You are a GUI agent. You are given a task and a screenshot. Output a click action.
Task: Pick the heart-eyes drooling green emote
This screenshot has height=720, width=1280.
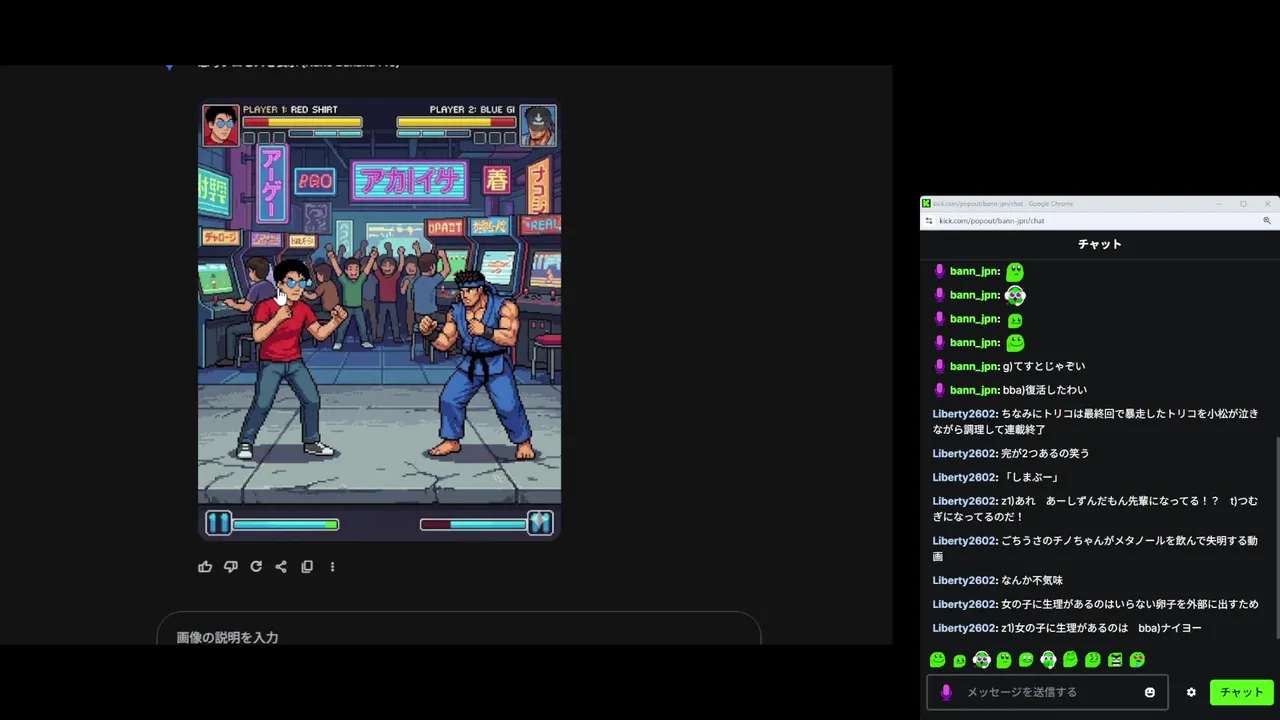[x=1137, y=660]
